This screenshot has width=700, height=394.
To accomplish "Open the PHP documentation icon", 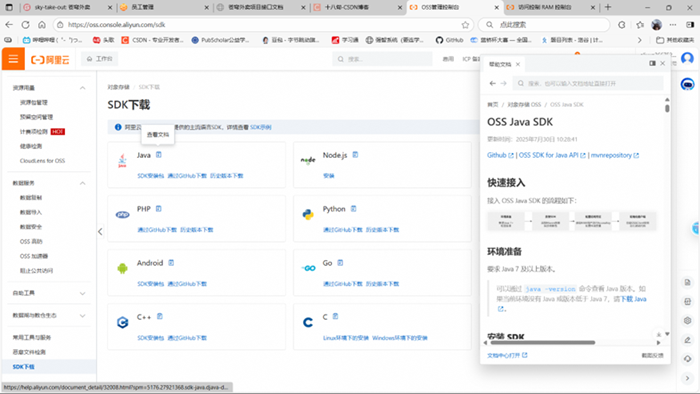I will point(158,209).
